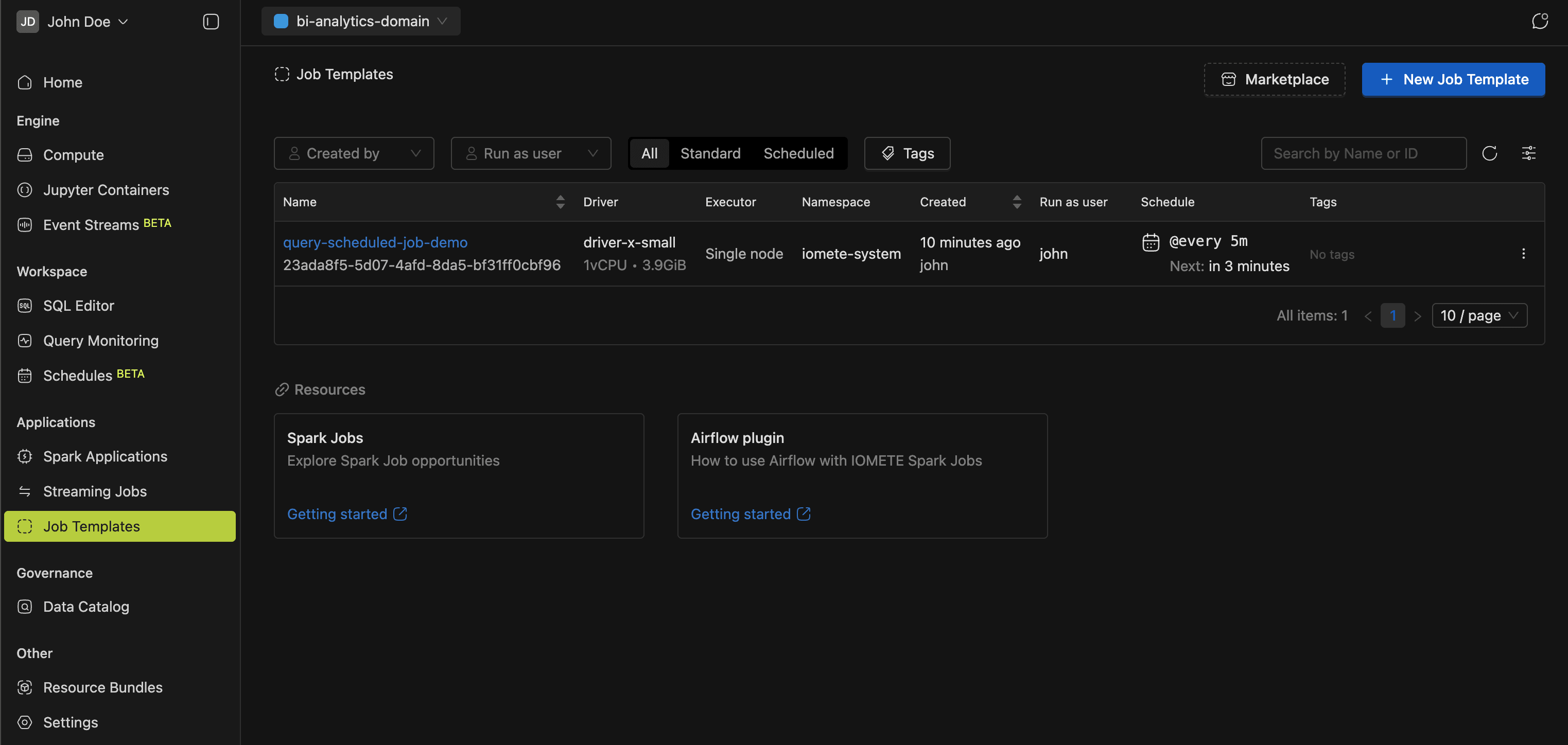This screenshot has width=1568, height=745.
Task: Open the bi-analytics-domain selector
Action: click(360, 21)
